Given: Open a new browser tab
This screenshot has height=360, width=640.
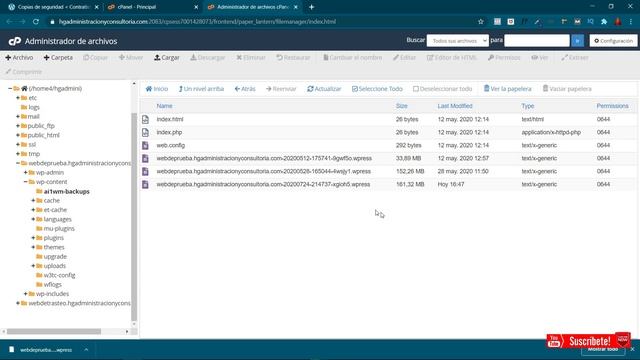Looking at the screenshot, I should coord(311,7).
